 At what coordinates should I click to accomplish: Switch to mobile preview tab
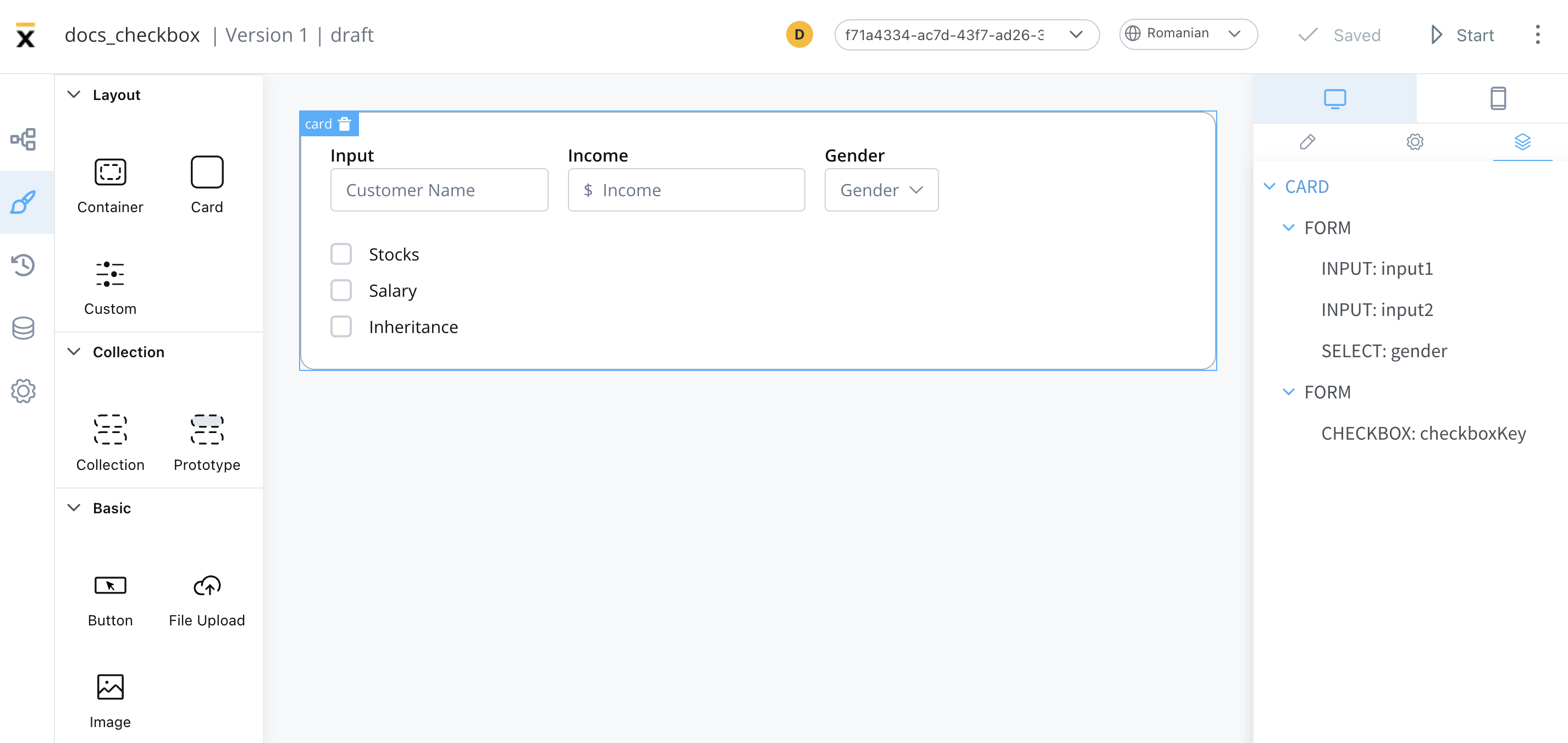(x=1498, y=98)
